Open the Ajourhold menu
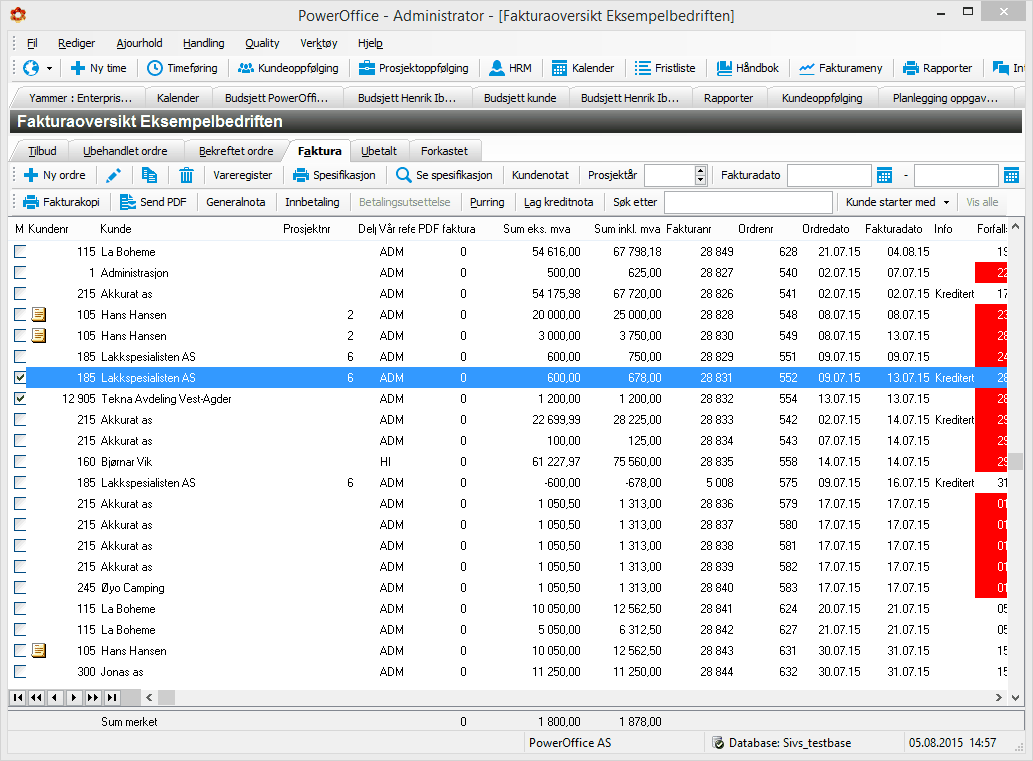 [139, 43]
